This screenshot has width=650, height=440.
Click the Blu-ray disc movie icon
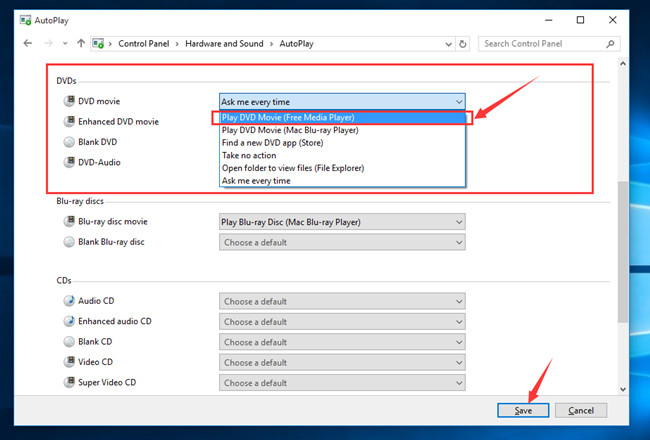click(x=68, y=221)
